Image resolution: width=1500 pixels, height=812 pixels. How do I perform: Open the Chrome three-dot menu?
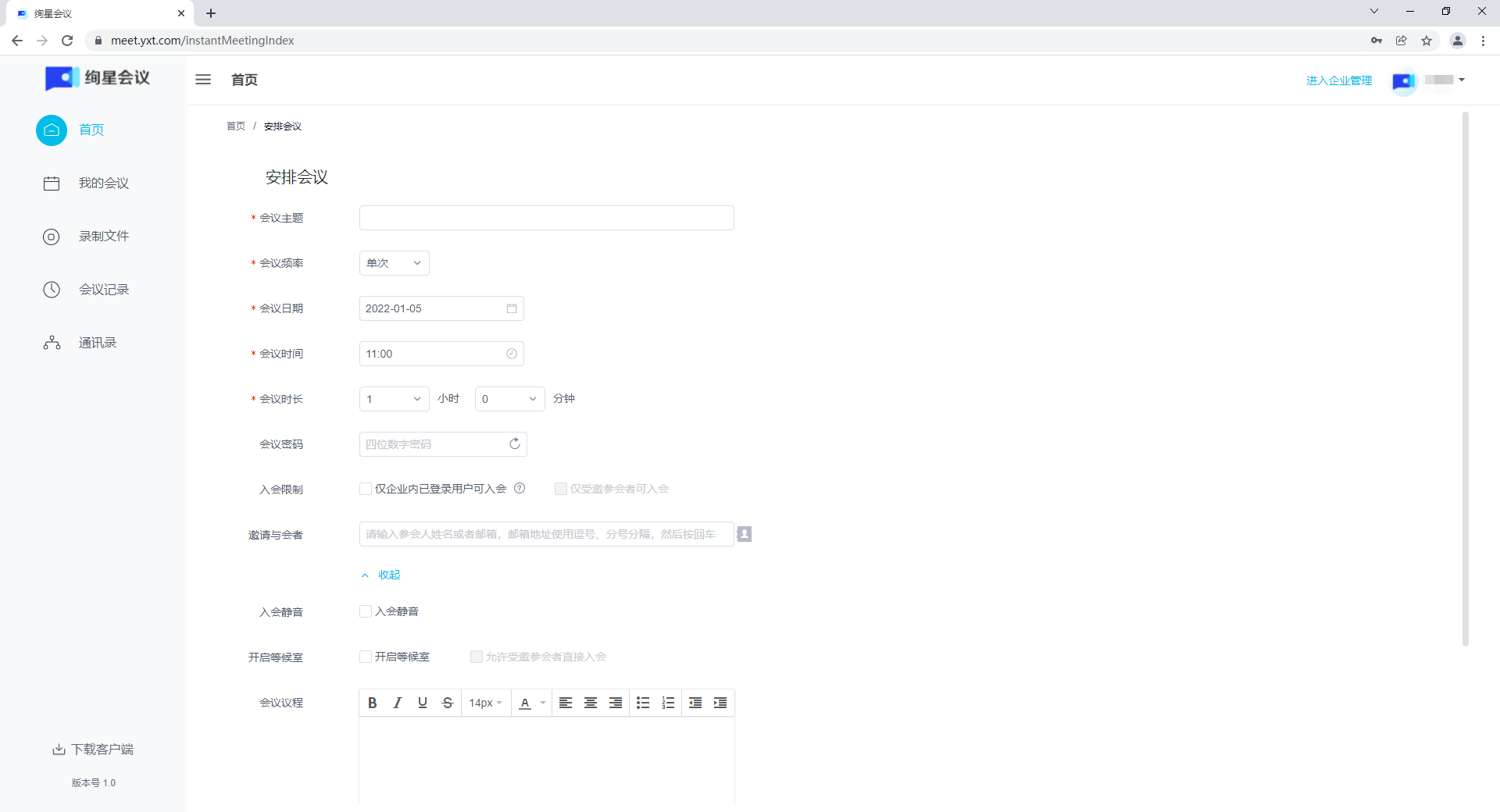point(1483,41)
